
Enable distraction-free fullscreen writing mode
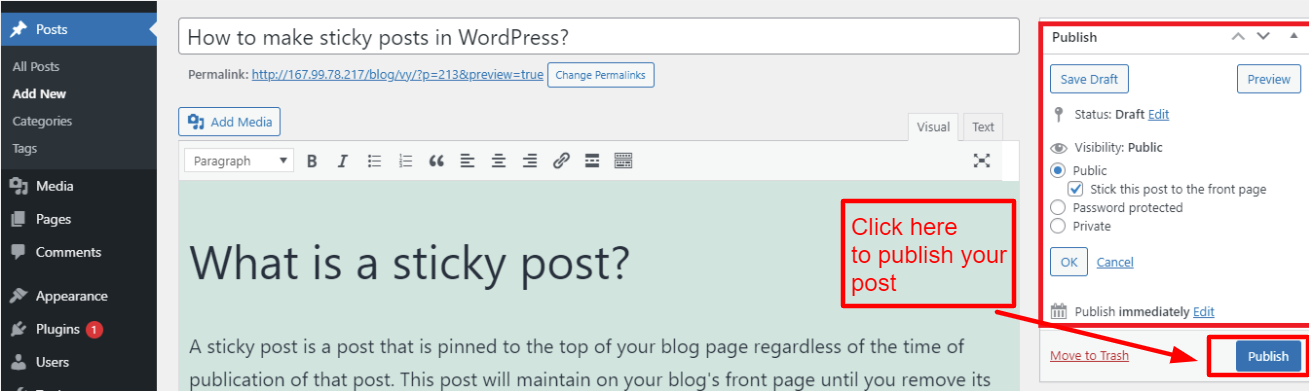[982, 161]
